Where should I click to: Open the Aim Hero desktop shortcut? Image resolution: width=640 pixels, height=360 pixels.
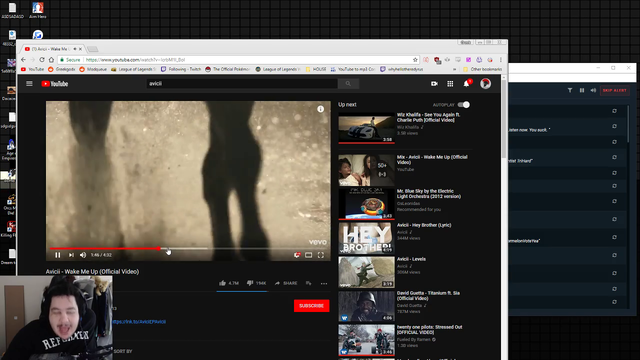point(38,10)
